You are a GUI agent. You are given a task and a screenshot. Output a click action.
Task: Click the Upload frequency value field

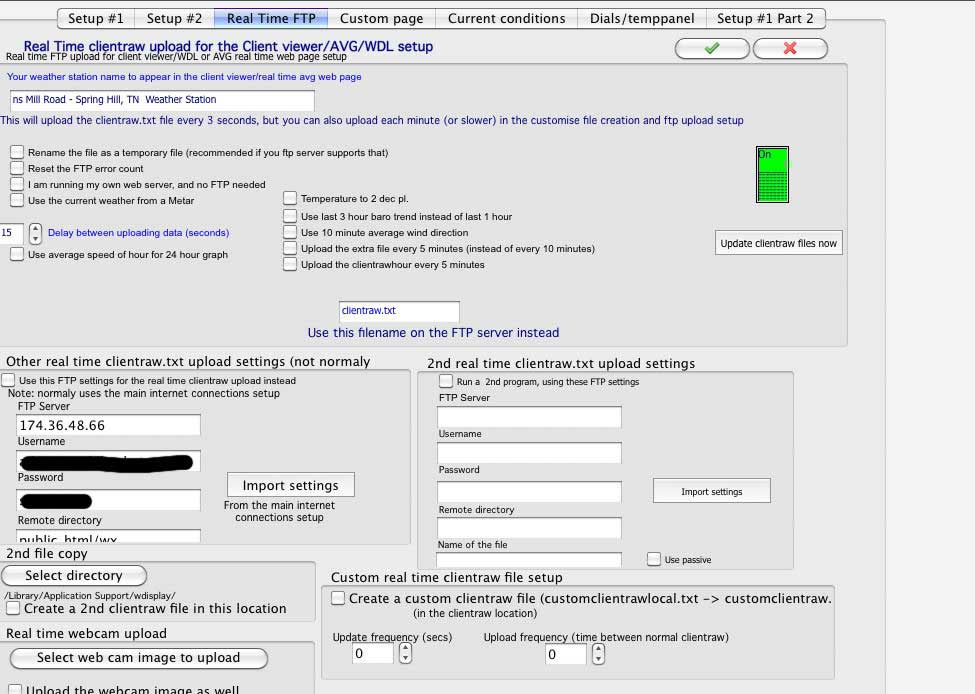[566, 654]
